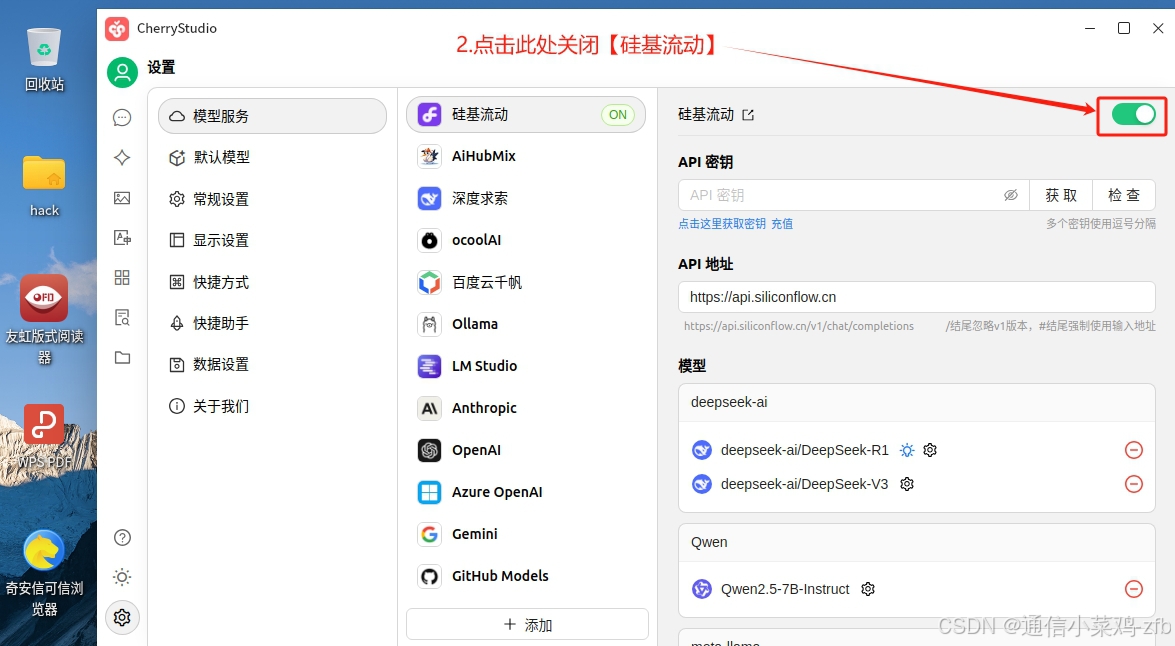
Task: Select the Ollama provider
Action: click(525, 324)
